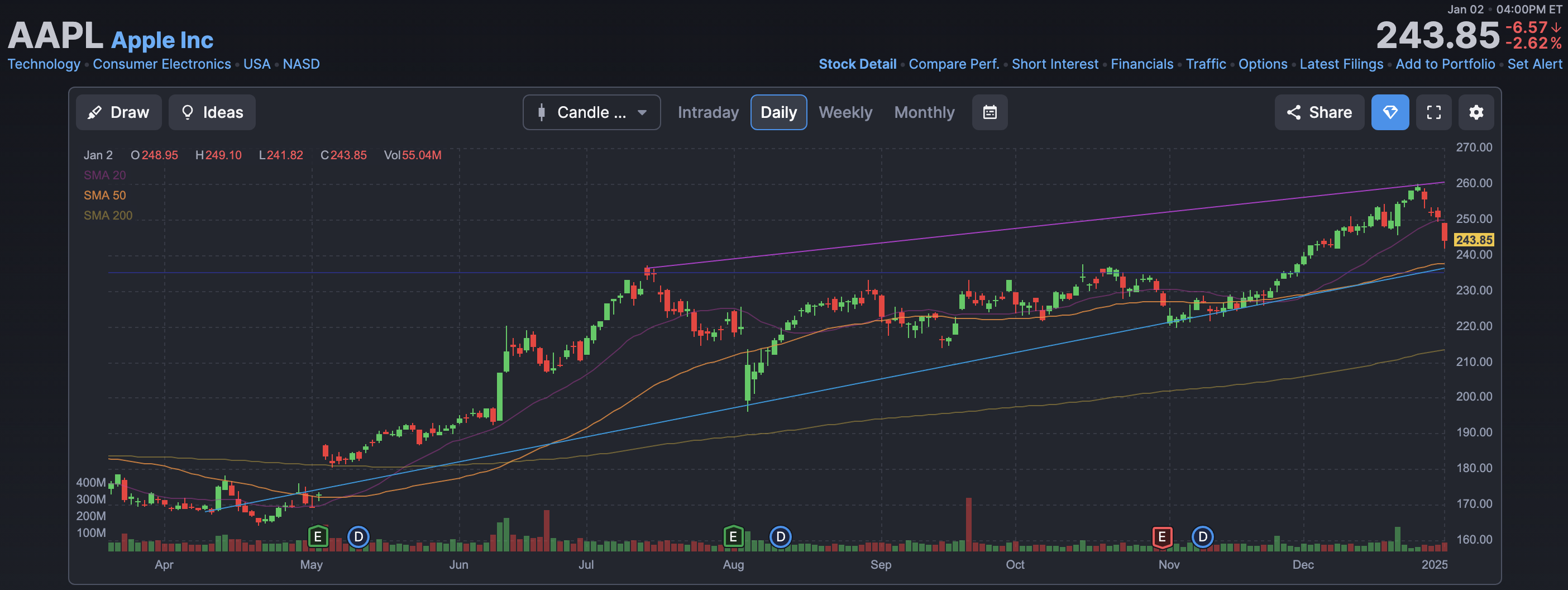
Task: Click the November earnings E marker
Action: click(1162, 537)
